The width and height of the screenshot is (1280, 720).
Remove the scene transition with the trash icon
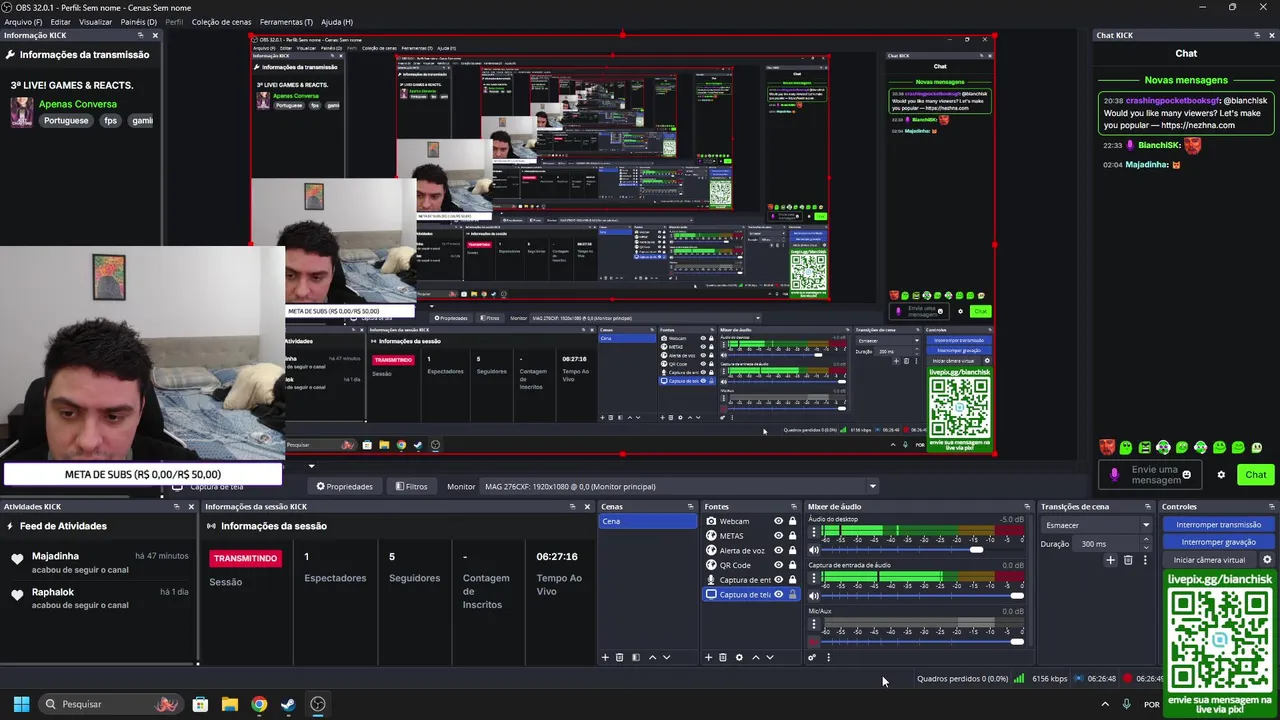tap(1128, 560)
